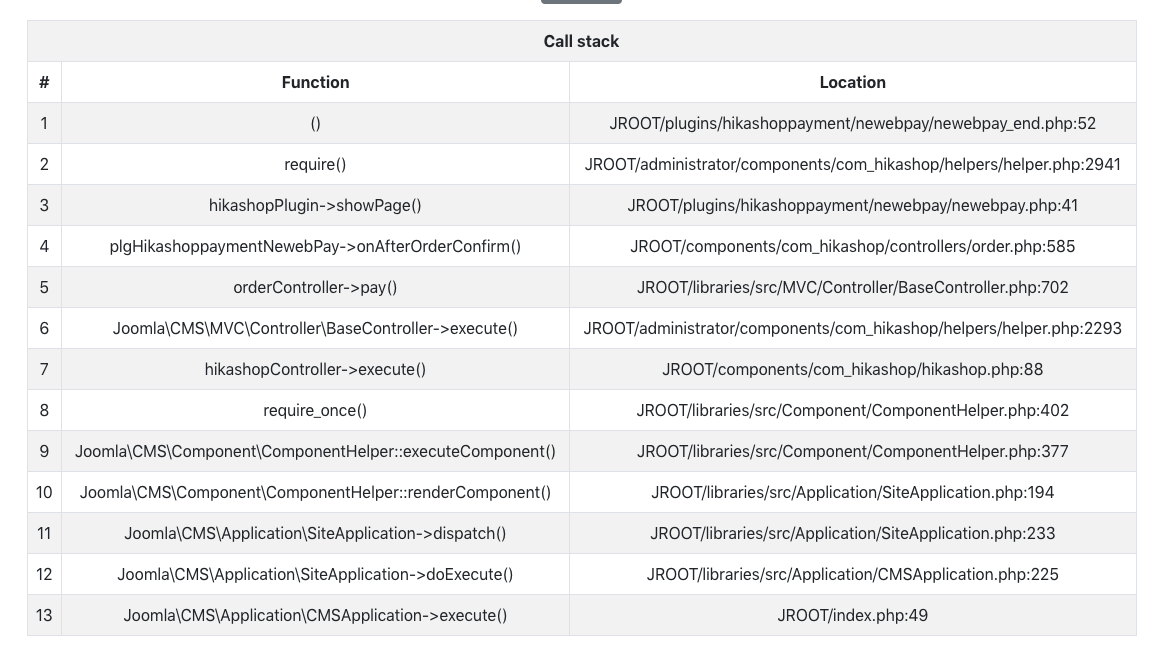
Task: Click the helper.php:2941 location cell
Action: [852, 165]
